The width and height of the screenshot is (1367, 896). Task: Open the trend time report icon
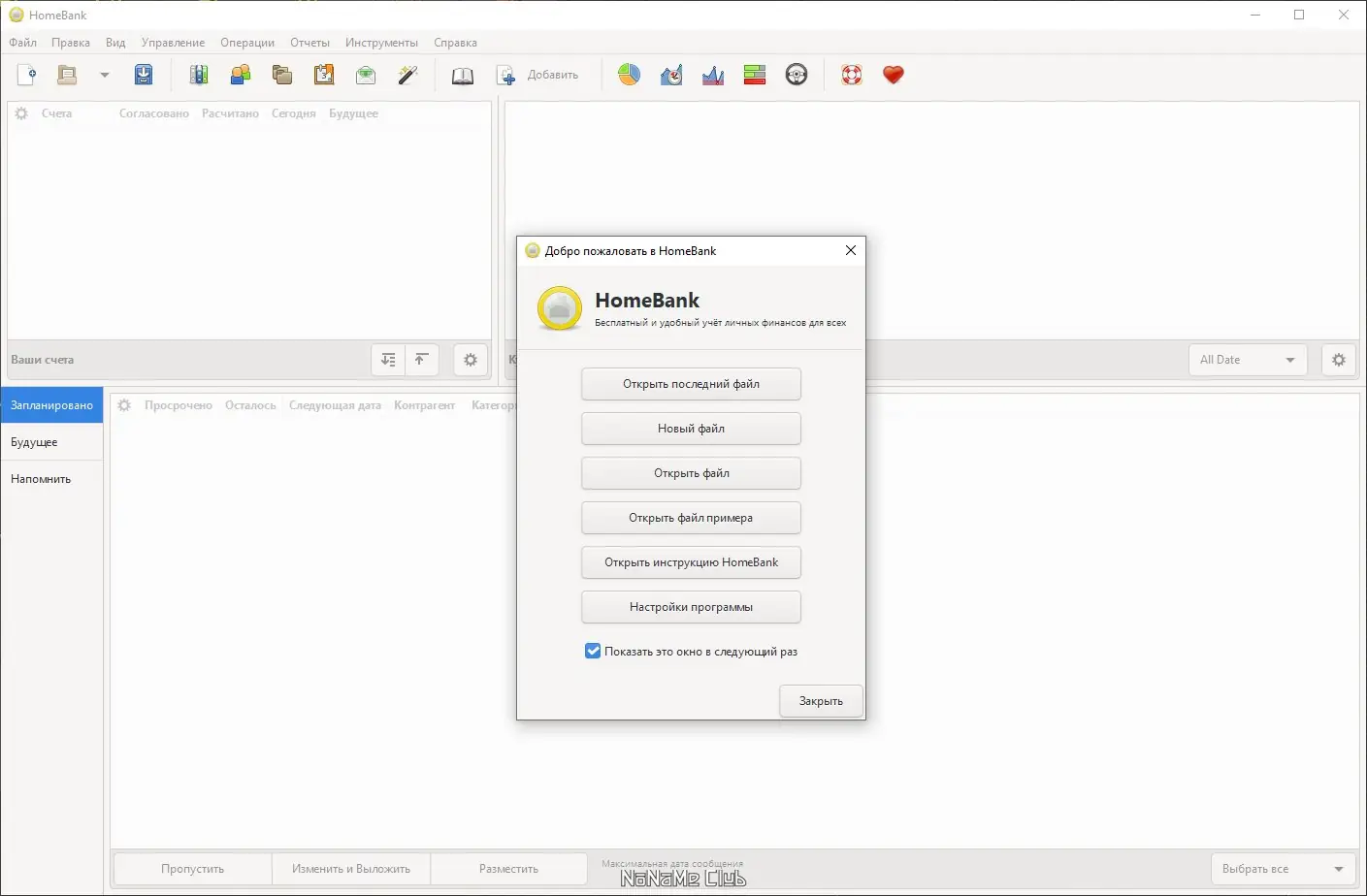(x=671, y=75)
